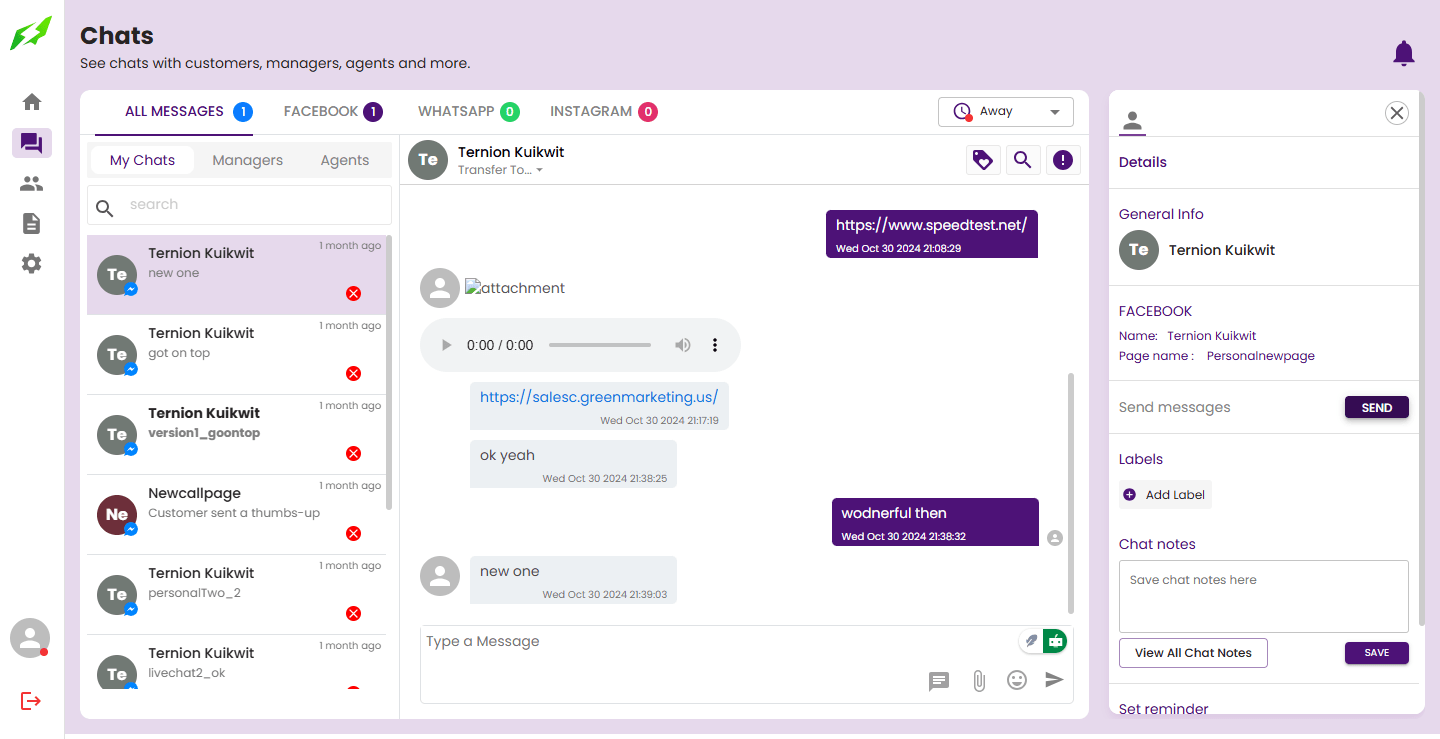
Task: Open canned replies message icon
Action: pyautogui.click(x=939, y=681)
